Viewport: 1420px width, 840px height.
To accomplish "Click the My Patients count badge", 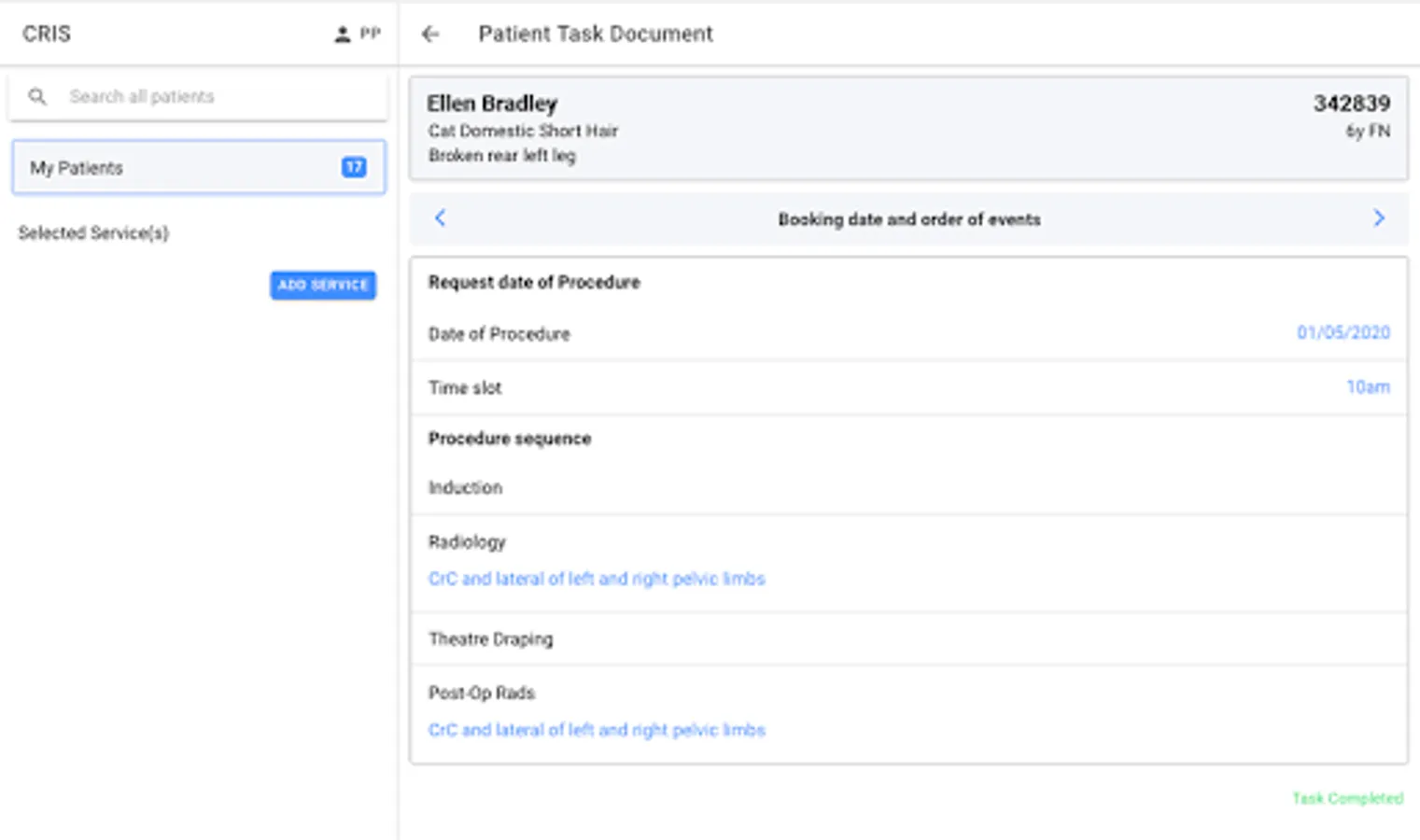I will (354, 167).
